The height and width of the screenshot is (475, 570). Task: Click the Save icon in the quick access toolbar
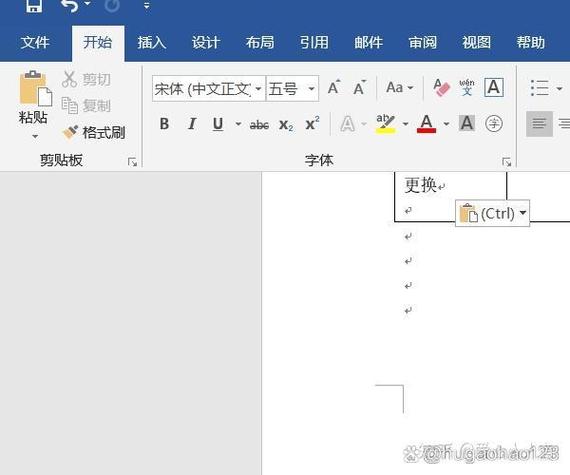(x=34, y=5)
